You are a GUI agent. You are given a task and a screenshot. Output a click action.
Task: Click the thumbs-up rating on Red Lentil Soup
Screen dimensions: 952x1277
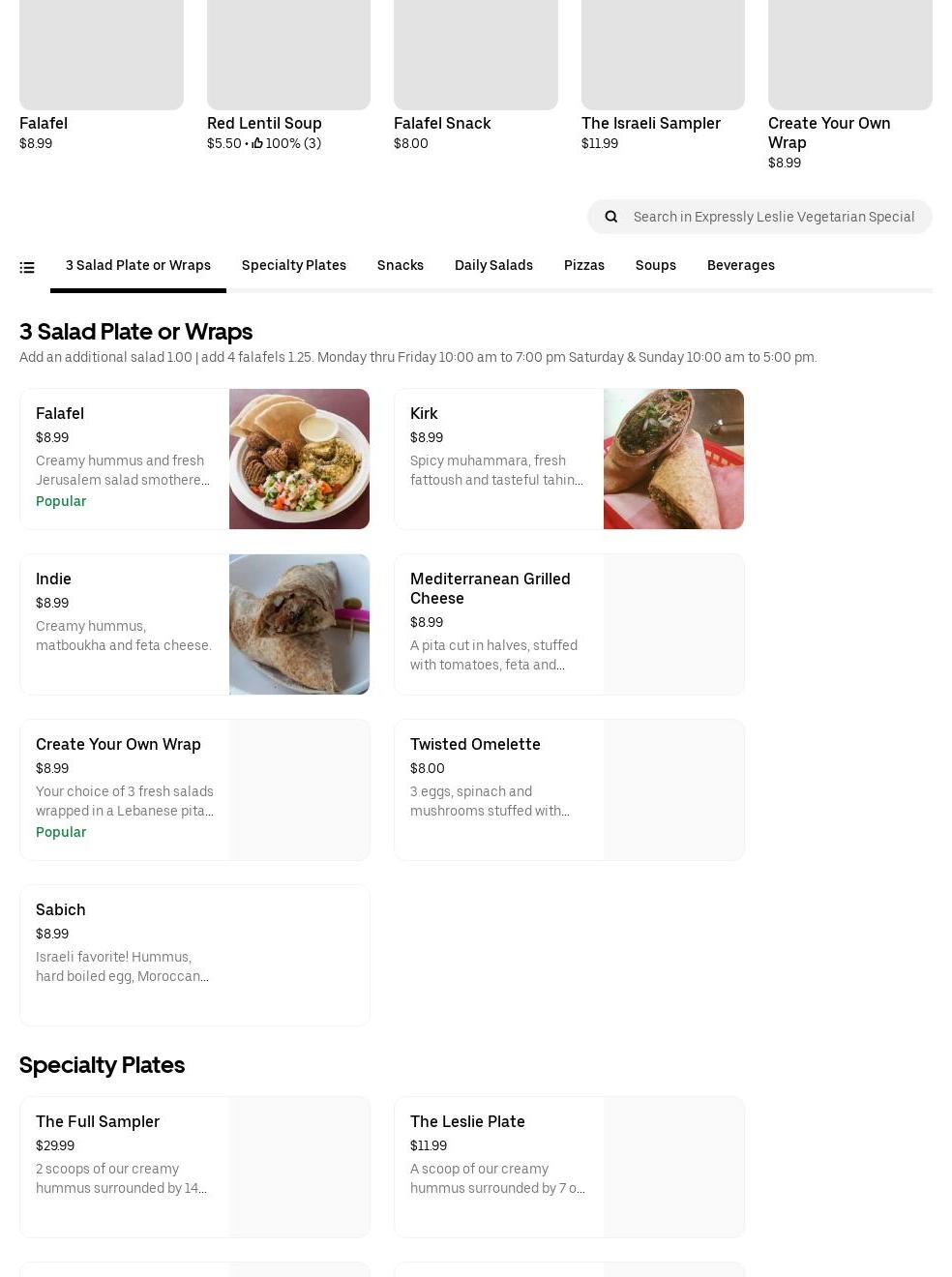tap(257, 143)
